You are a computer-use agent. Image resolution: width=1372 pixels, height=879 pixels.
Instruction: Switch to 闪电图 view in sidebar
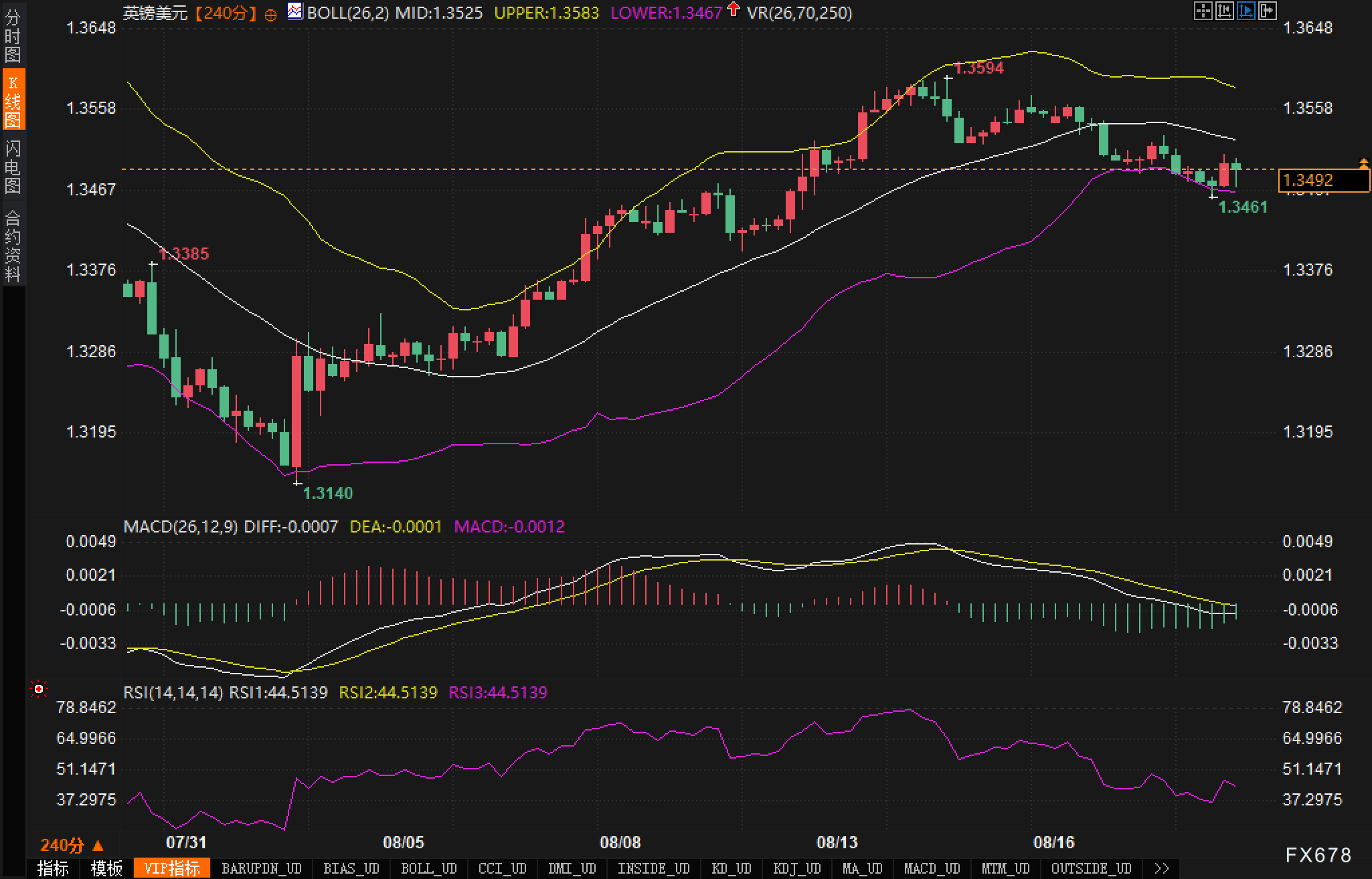tap(13, 166)
